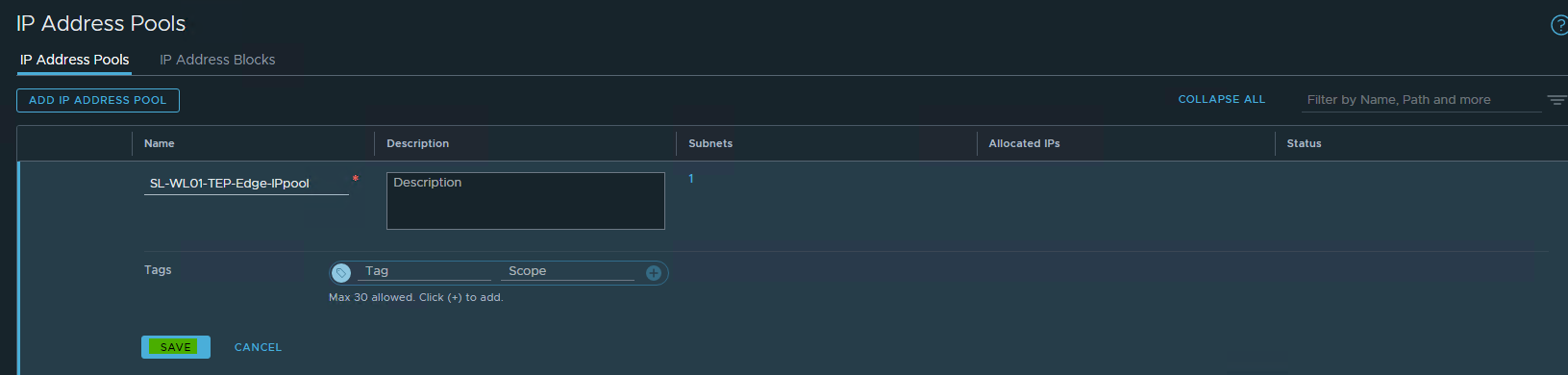
Task: Switch to IP Address Blocks tab
Action: pyautogui.click(x=217, y=60)
